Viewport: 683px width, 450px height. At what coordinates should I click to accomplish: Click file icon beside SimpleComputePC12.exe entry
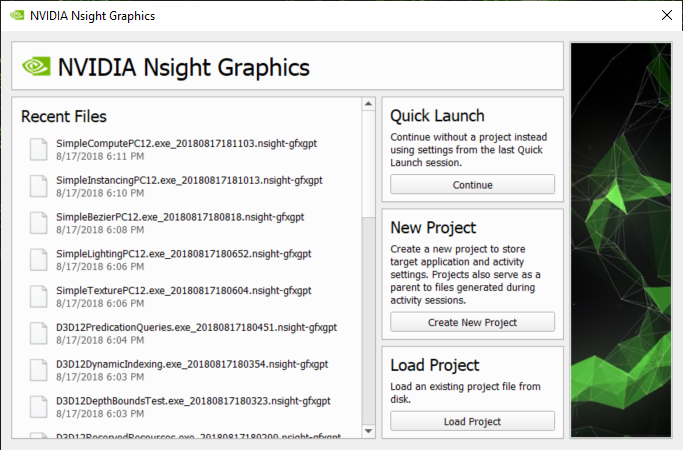[x=39, y=149]
